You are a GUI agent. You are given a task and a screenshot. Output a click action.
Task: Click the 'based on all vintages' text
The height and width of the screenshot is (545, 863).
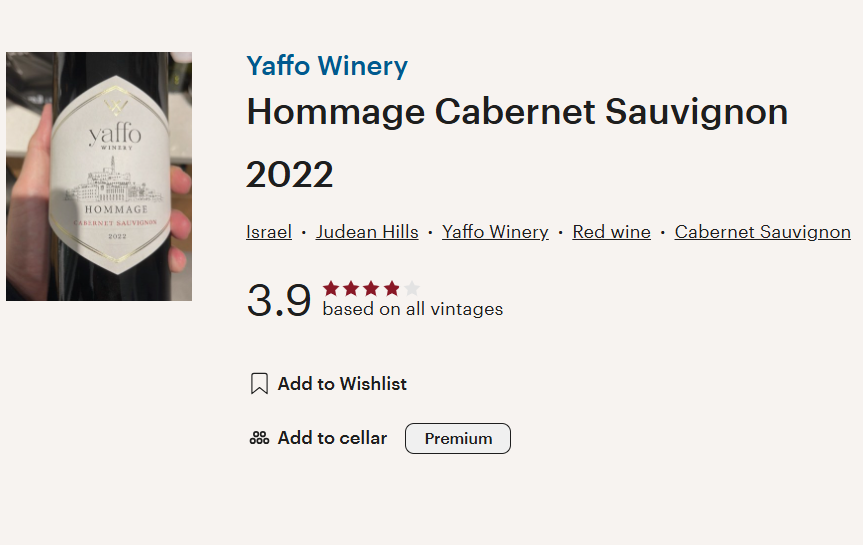click(412, 310)
